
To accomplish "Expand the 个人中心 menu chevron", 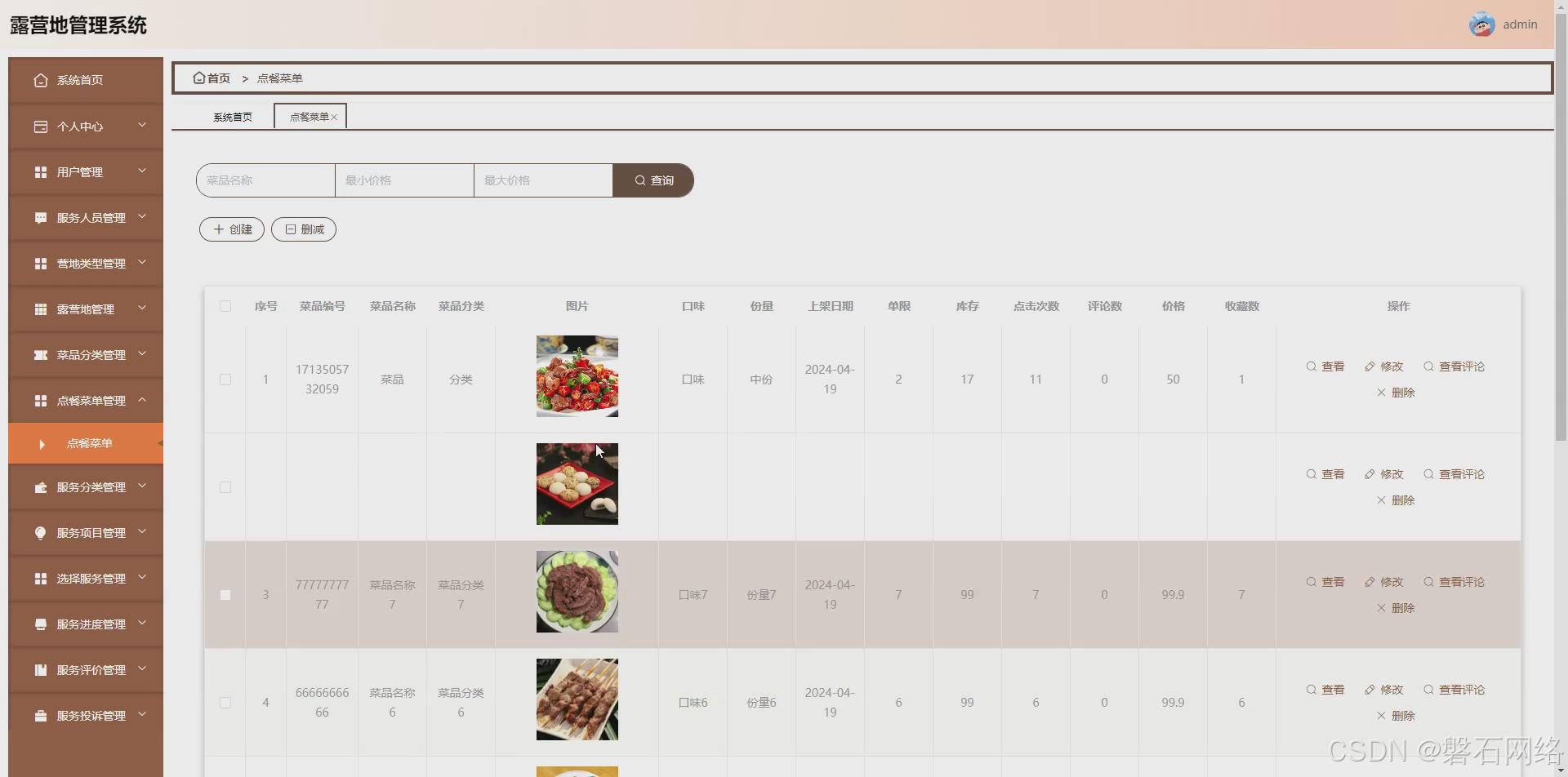I will click(142, 125).
